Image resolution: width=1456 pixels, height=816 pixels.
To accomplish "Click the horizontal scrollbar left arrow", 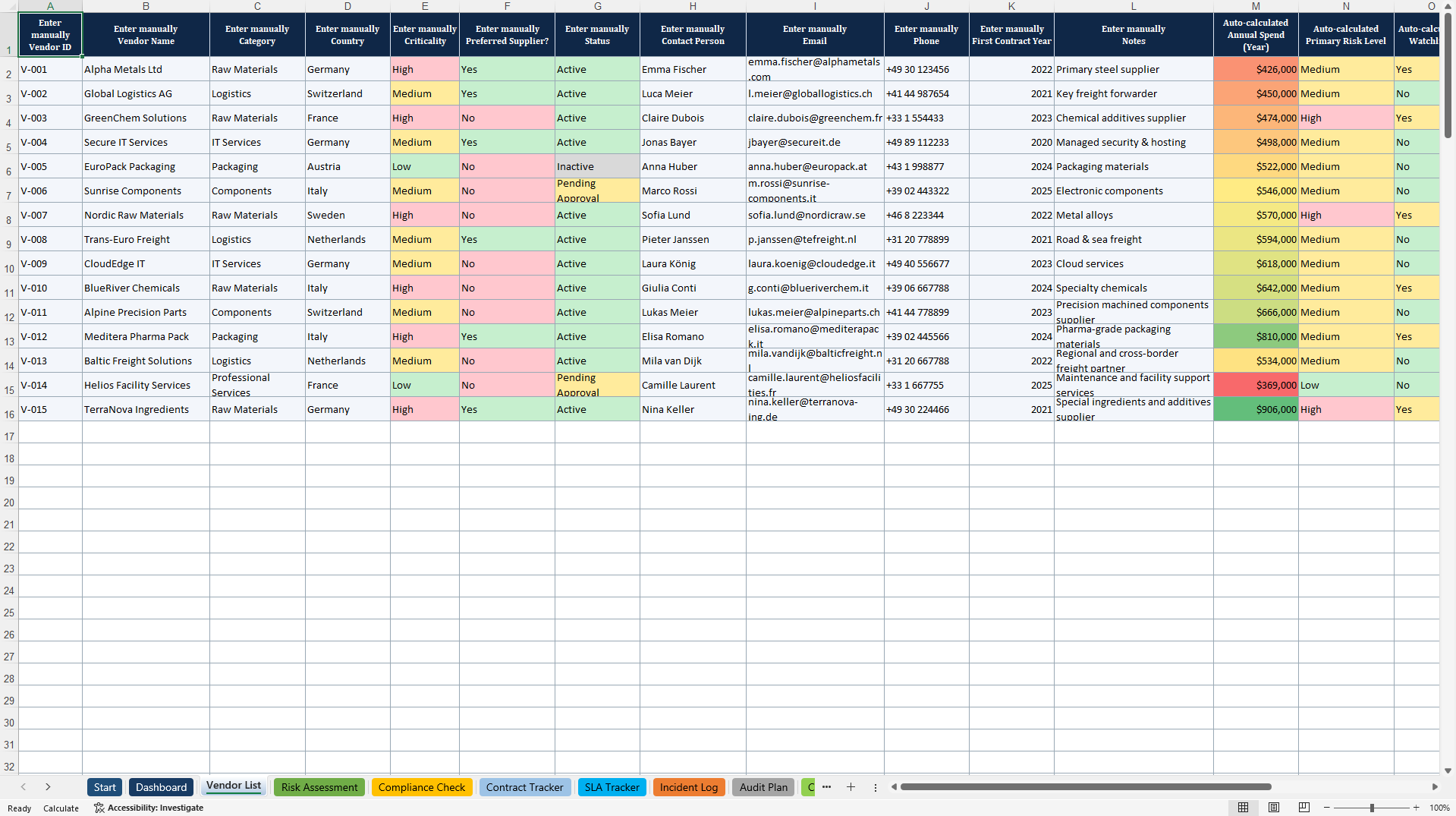I will point(894,787).
